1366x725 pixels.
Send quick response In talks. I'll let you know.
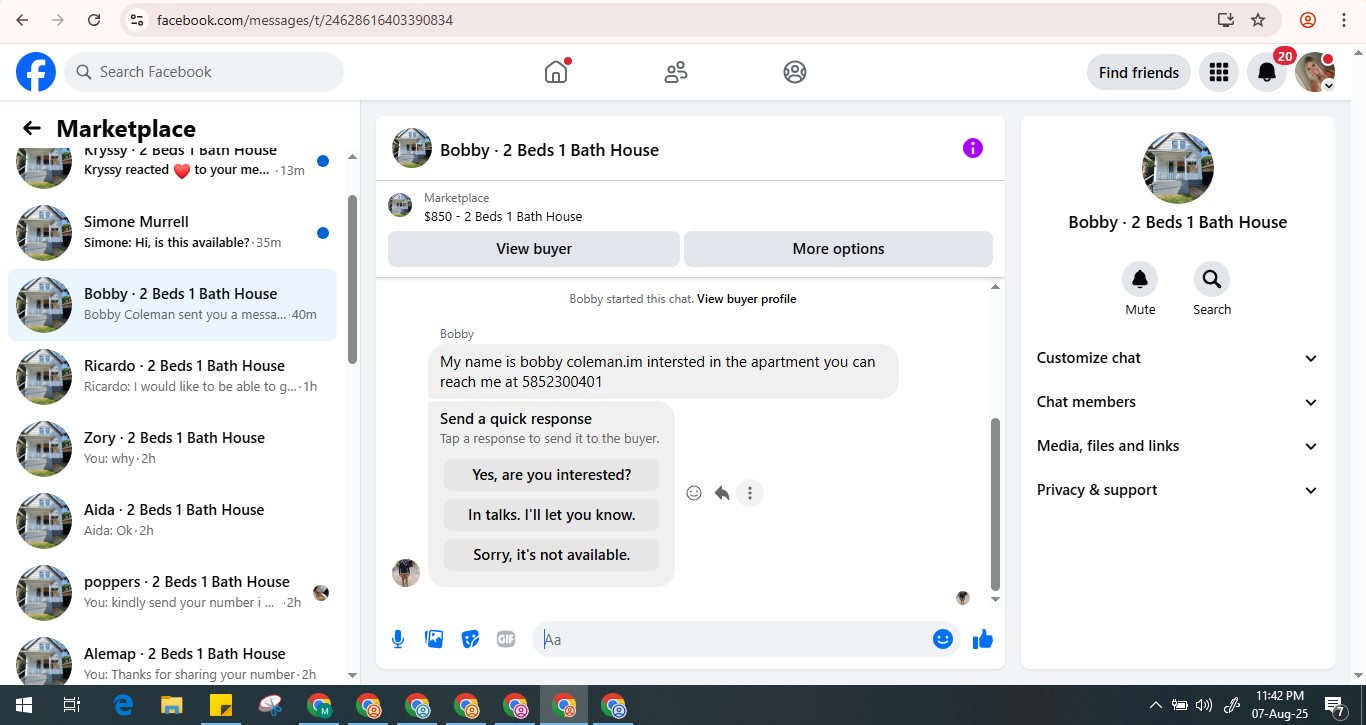tap(551, 515)
